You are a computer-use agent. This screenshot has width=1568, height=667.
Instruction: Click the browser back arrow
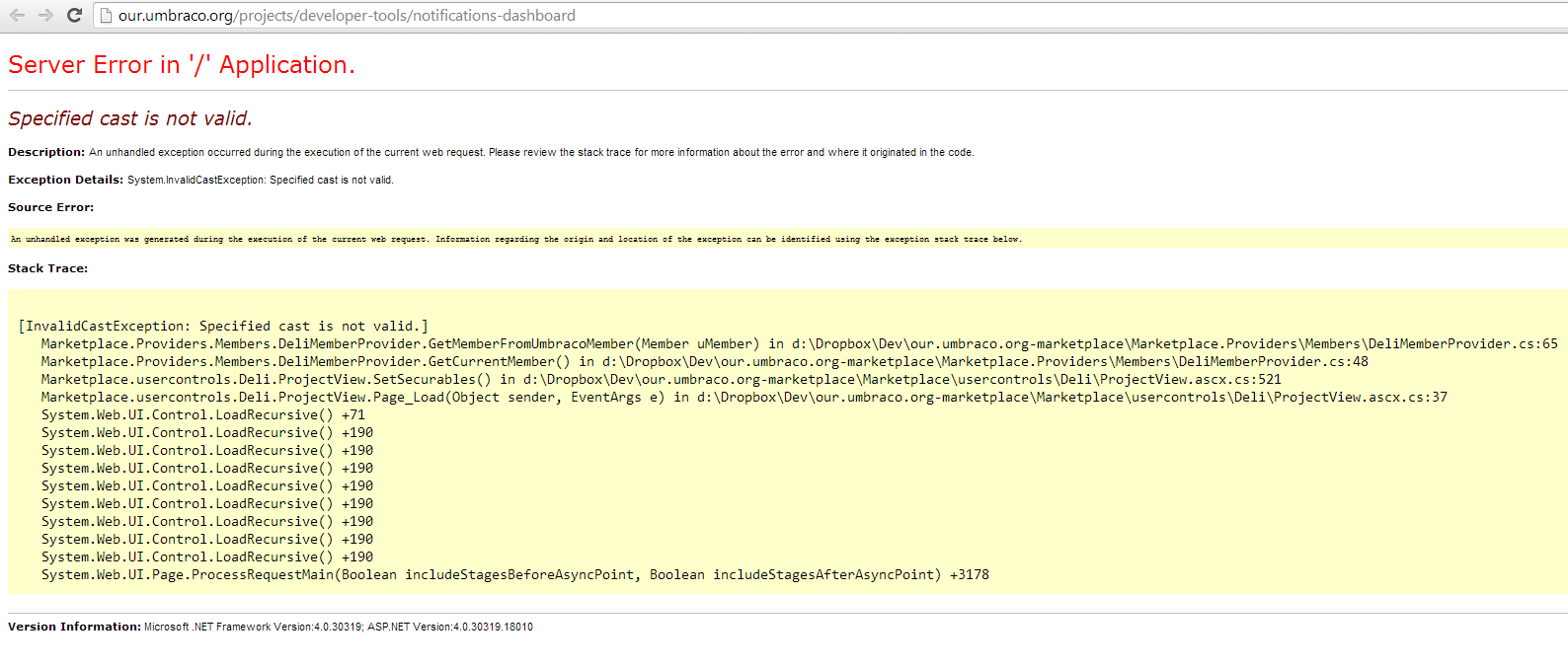tap(17, 15)
